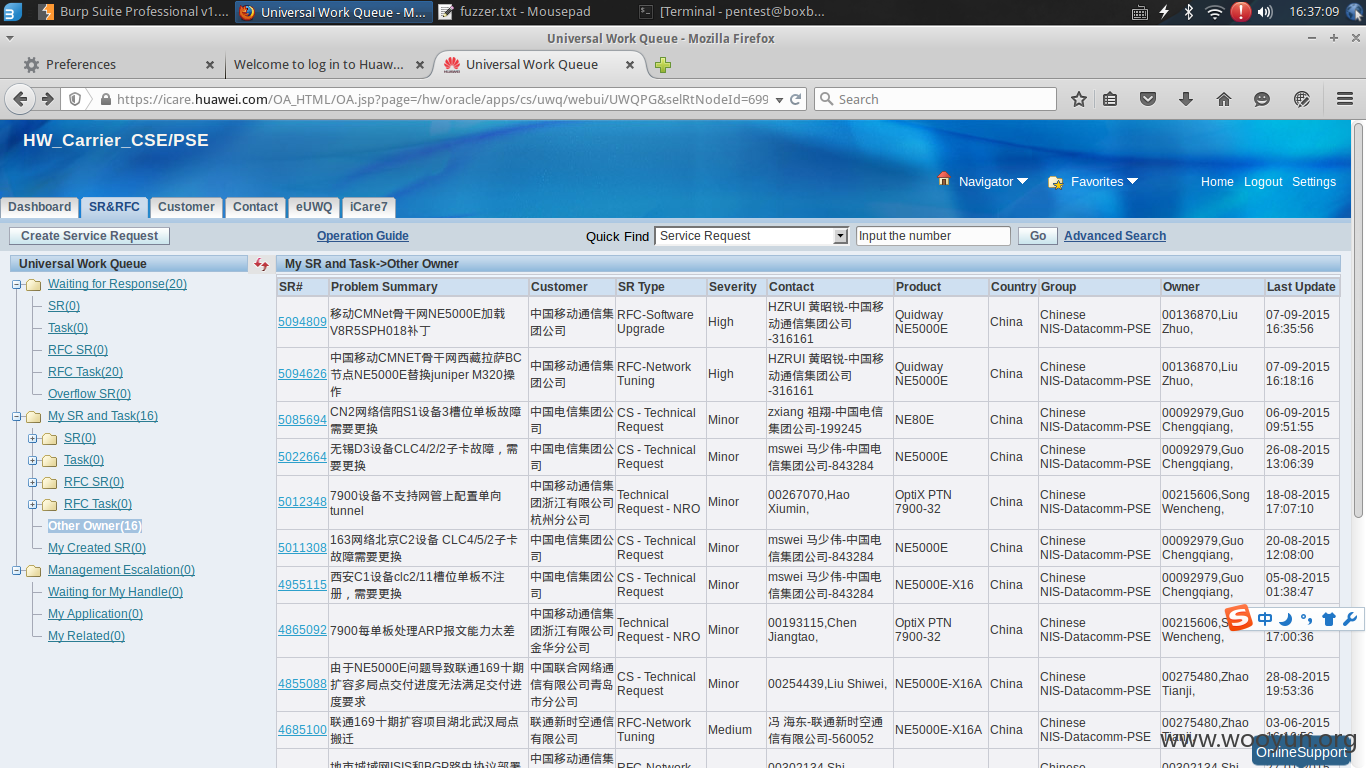
Task: Switch to the iCare7 tab
Action: pos(369,207)
